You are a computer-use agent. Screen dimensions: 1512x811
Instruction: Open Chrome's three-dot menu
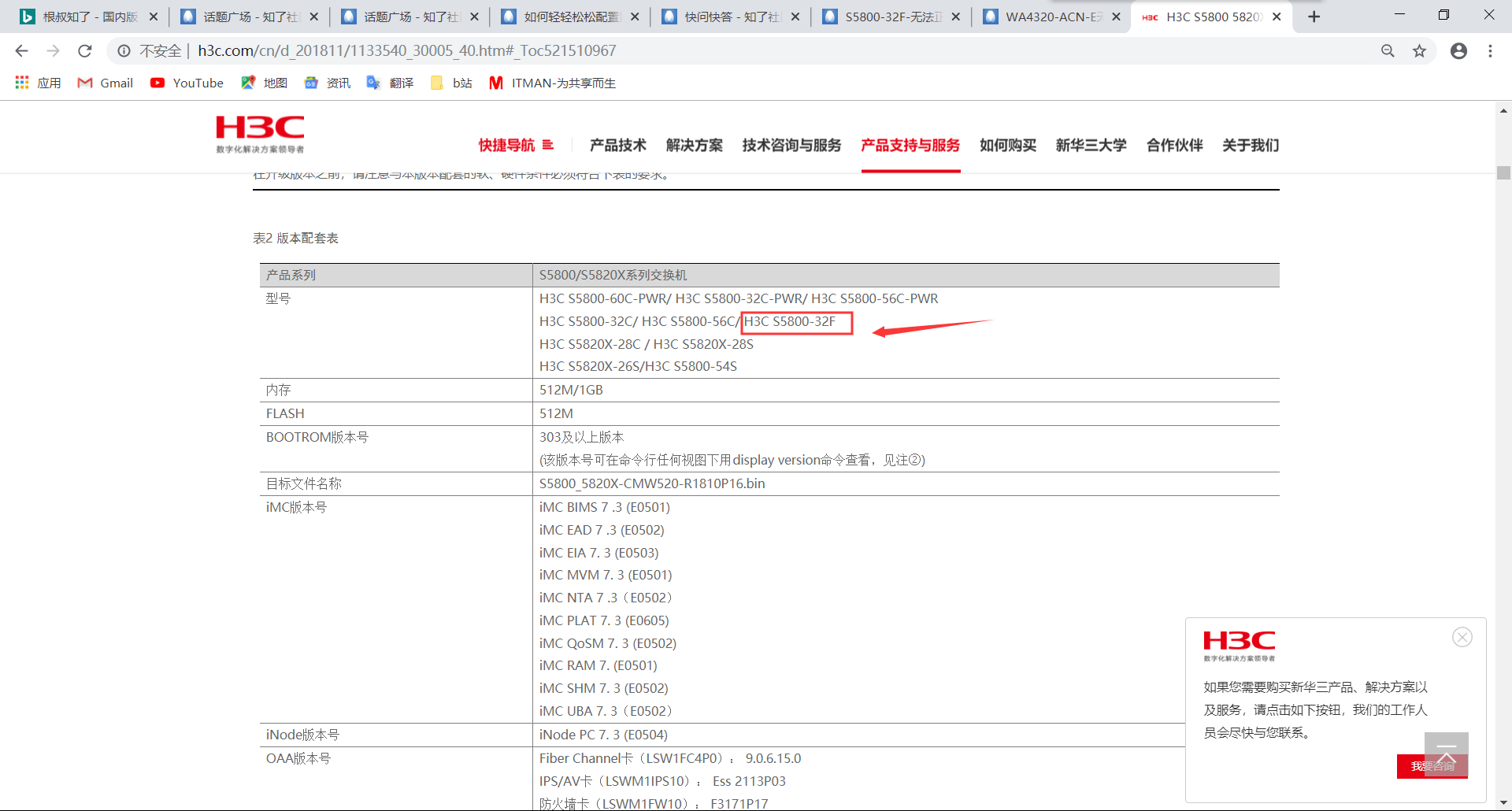1490,51
